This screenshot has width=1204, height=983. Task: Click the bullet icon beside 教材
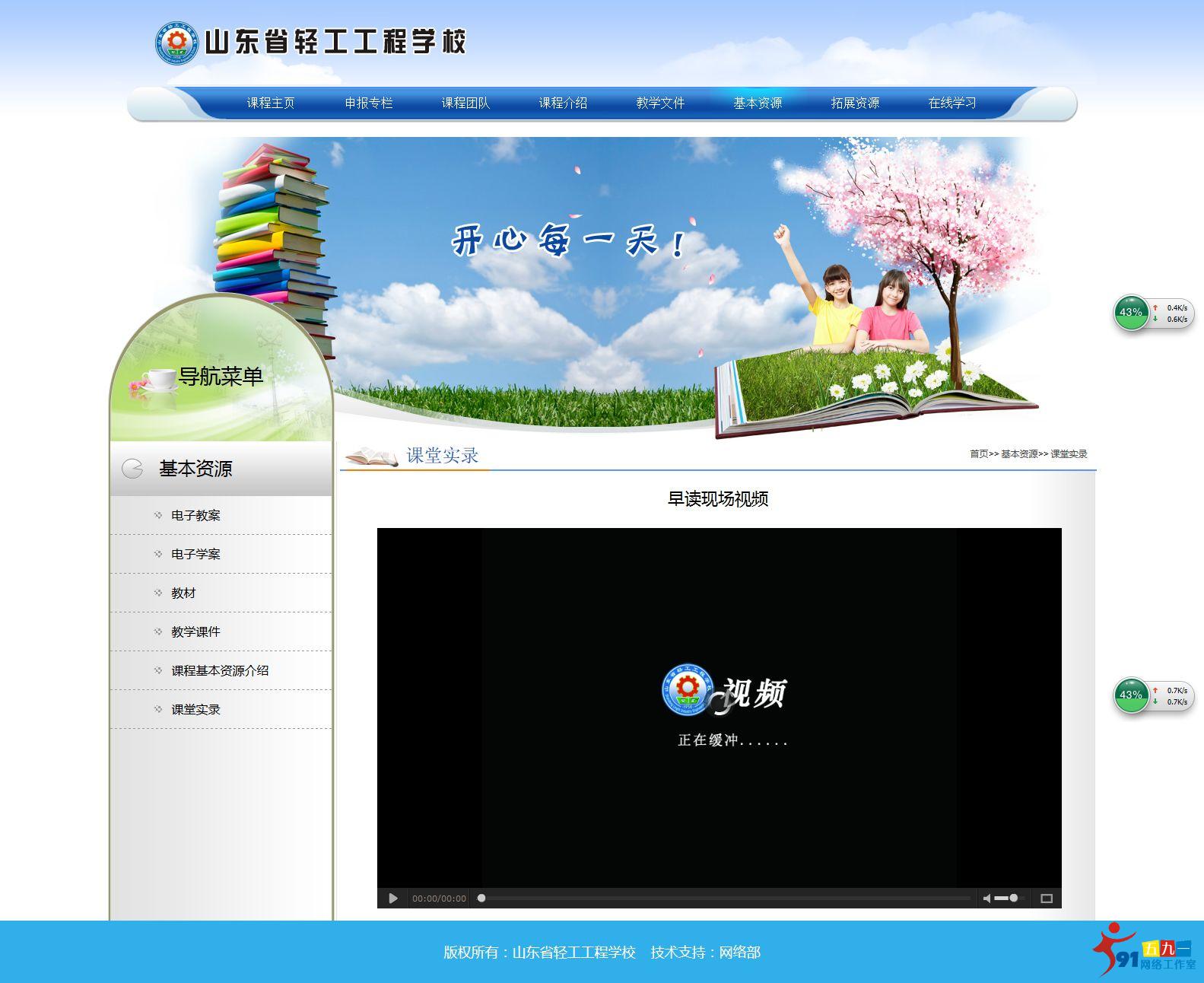(158, 593)
